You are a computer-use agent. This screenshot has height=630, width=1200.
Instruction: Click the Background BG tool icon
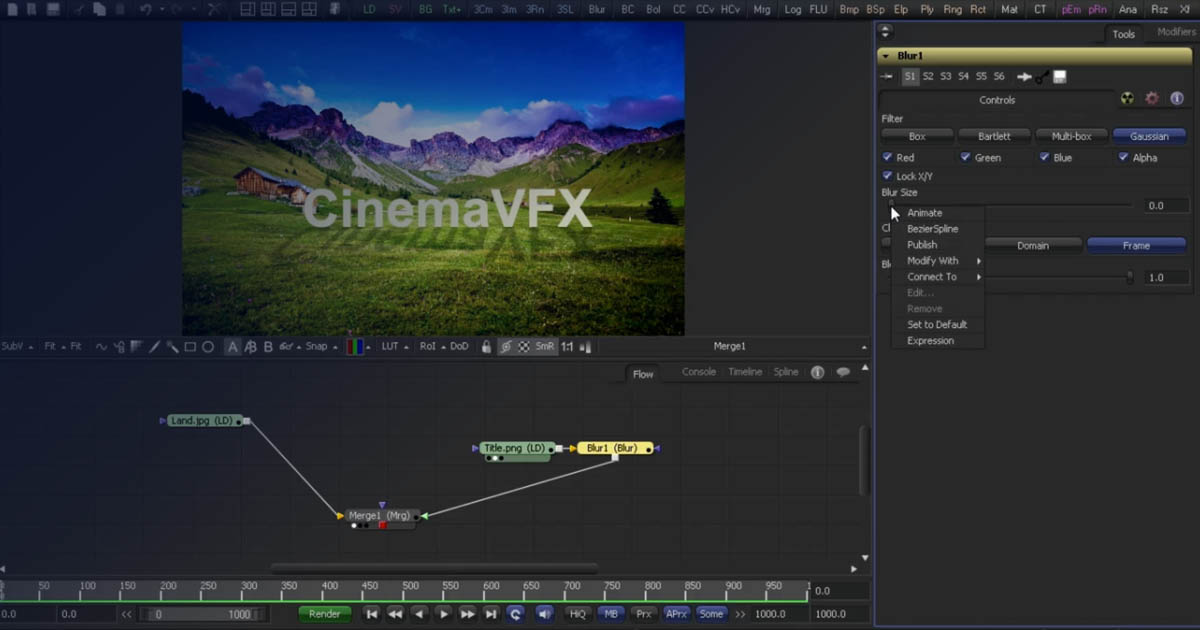[426, 9]
